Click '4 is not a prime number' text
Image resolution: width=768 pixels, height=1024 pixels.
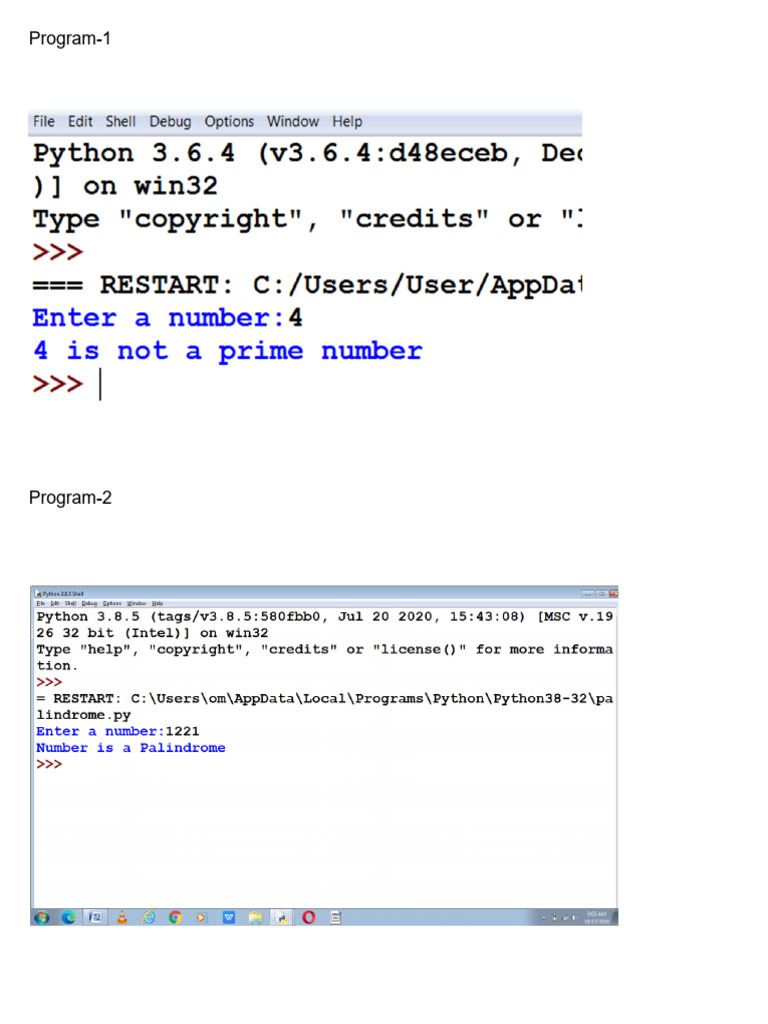228,351
